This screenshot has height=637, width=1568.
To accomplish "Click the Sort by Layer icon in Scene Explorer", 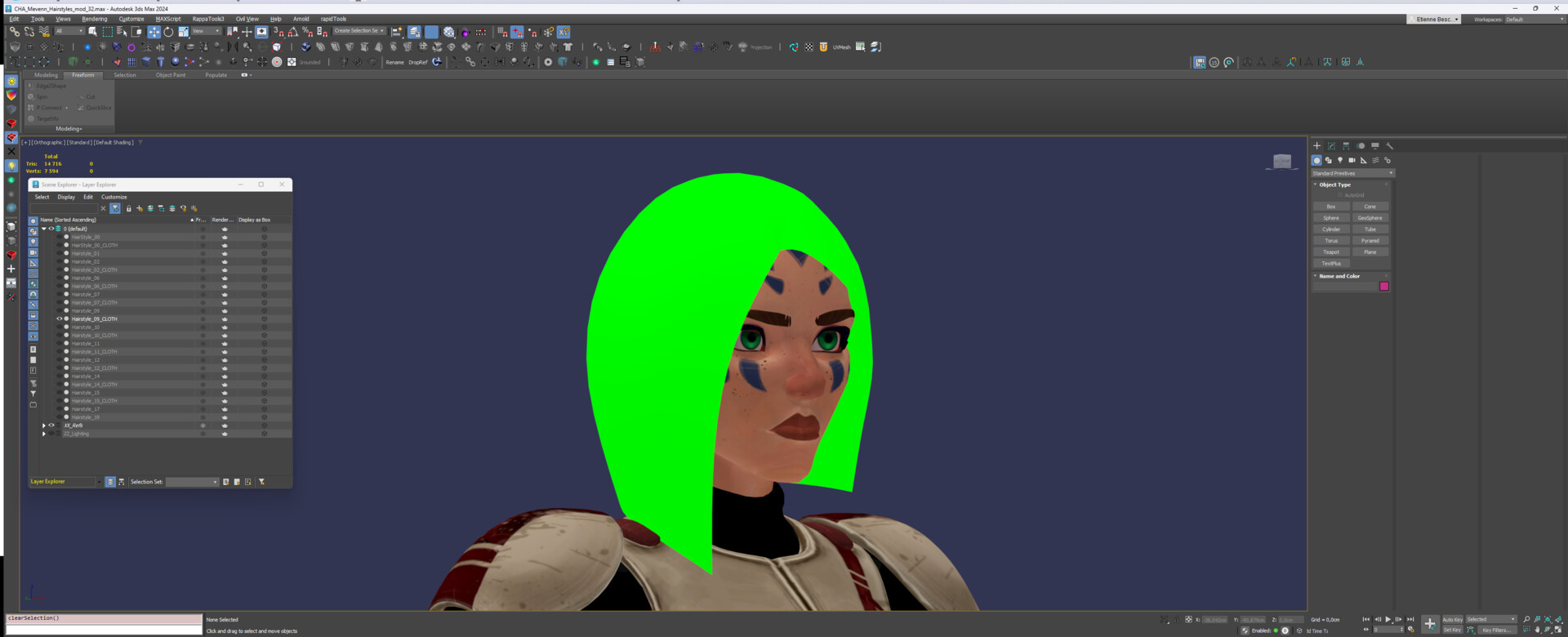I will click(110, 482).
